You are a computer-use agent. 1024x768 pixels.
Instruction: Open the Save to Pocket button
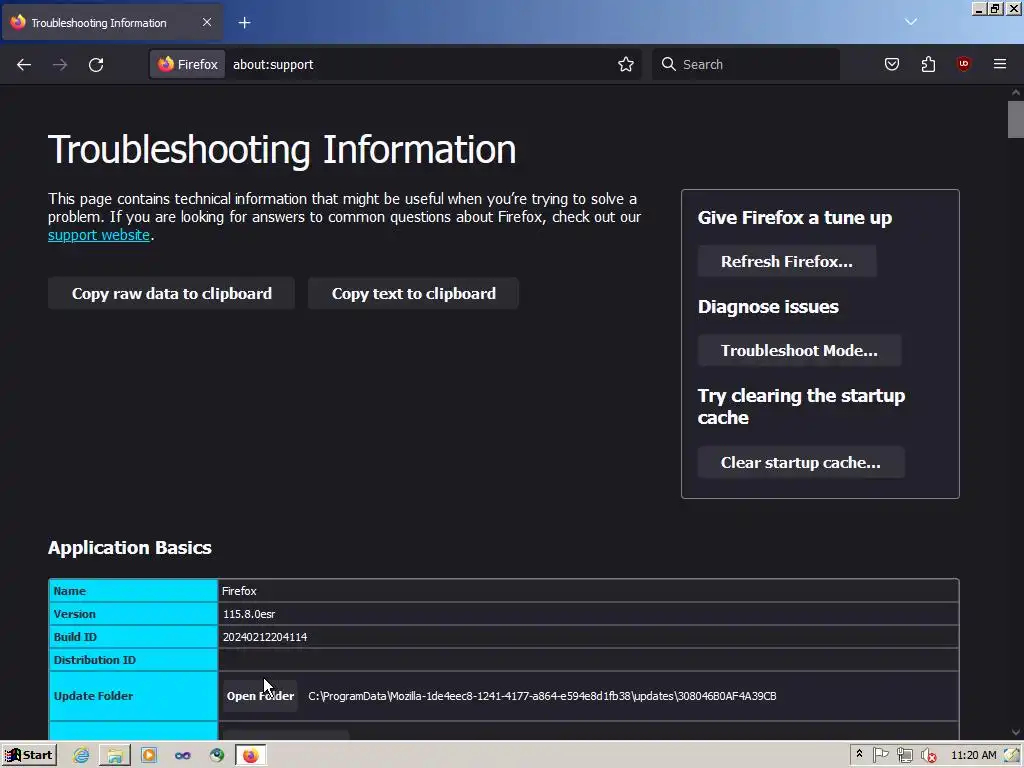(x=891, y=64)
